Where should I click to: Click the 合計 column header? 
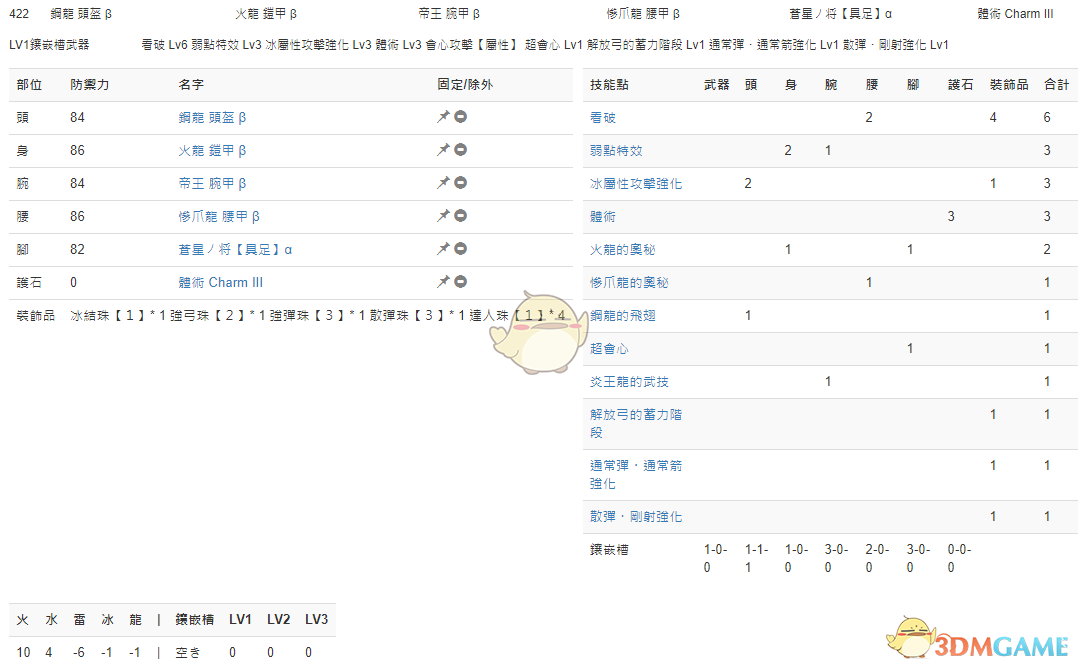click(1056, 85)
